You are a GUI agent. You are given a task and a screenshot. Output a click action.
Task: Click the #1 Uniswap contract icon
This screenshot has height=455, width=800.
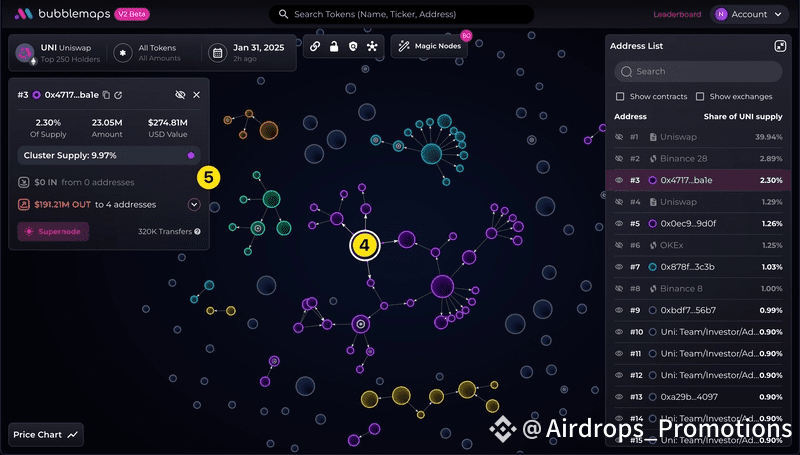(653, 137)
